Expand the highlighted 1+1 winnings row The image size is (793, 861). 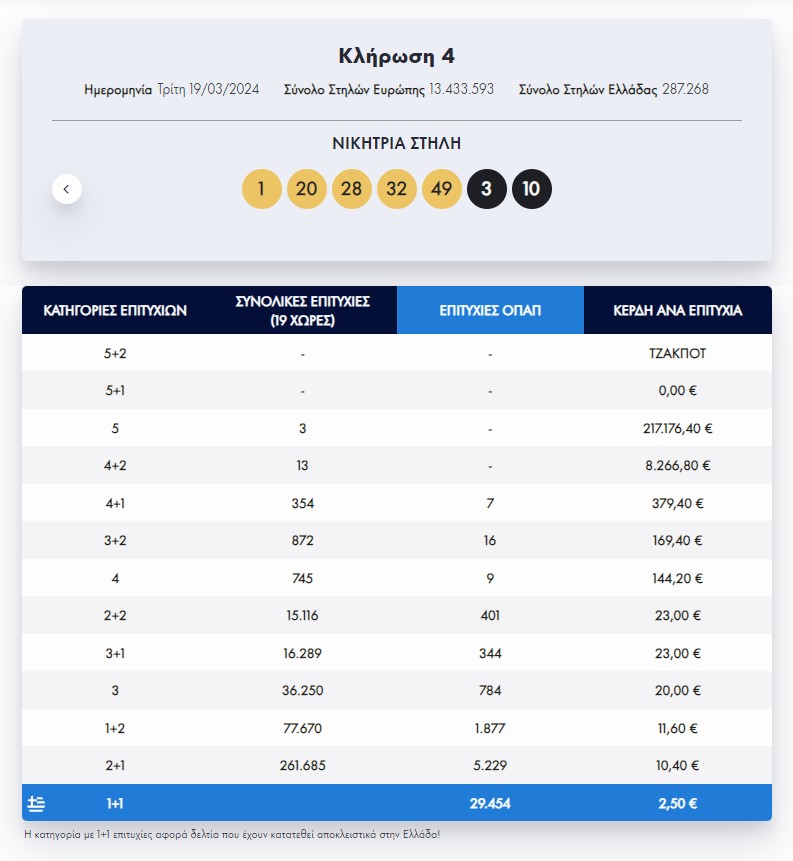pos(396,802)
